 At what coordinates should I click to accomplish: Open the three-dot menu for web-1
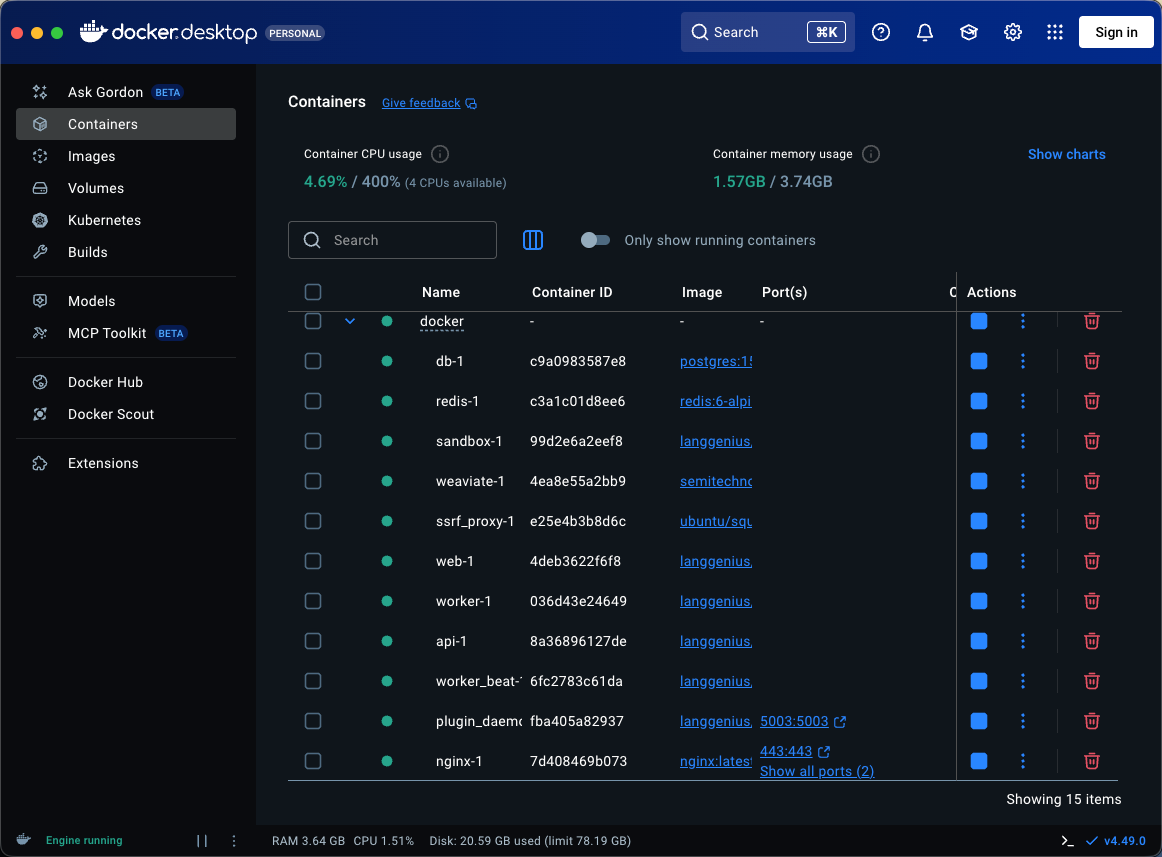pyautogui.click(x=1022, y=561)
